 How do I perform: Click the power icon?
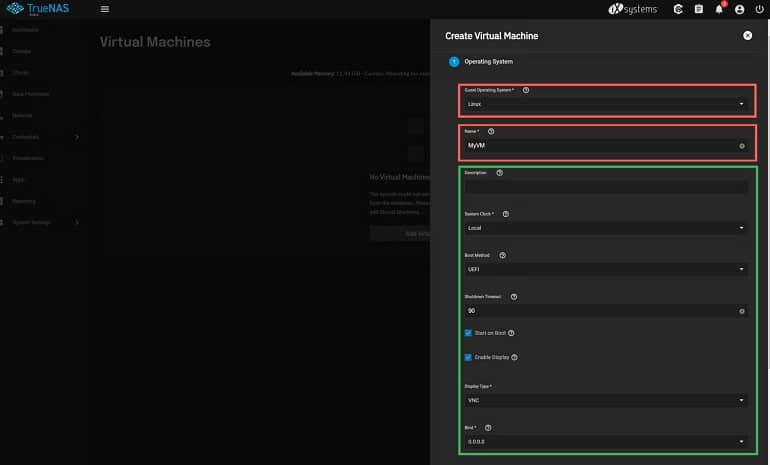[x=759, y=9]
